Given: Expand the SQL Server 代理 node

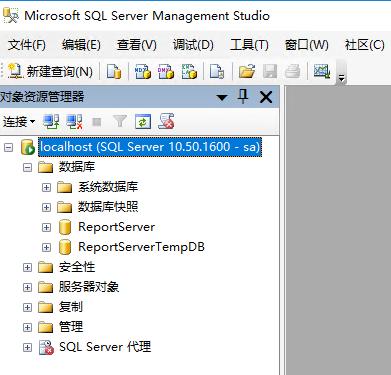Looking at the screenshot, I should point(28,347).
